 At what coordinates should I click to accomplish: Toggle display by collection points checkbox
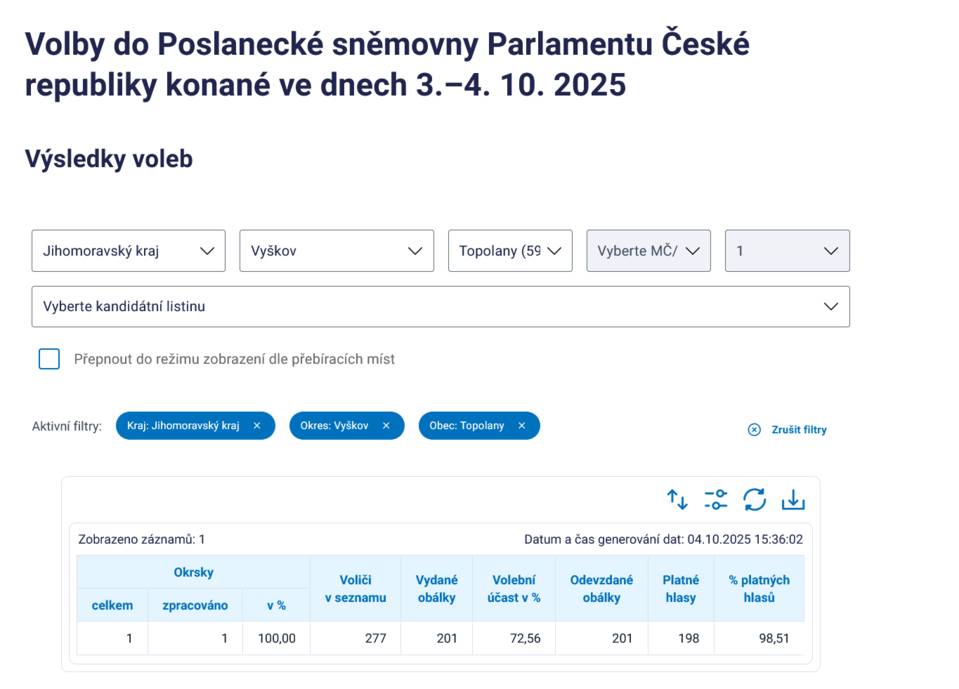[x=49, y=359]
